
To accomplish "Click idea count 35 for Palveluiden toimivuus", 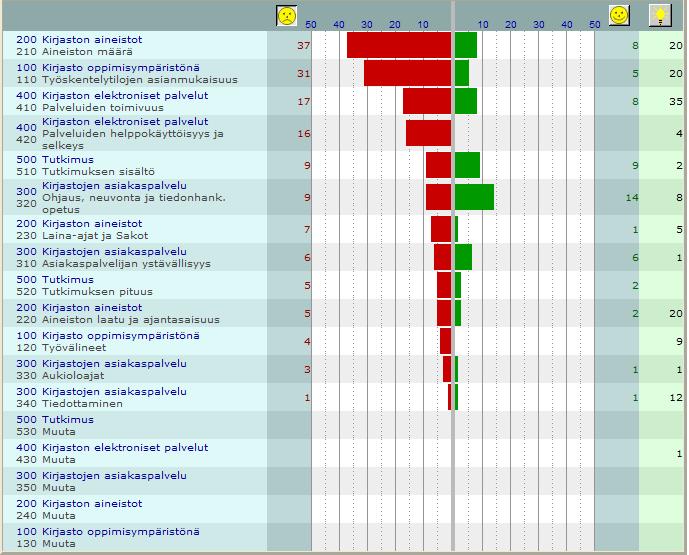I will point(676,102).
